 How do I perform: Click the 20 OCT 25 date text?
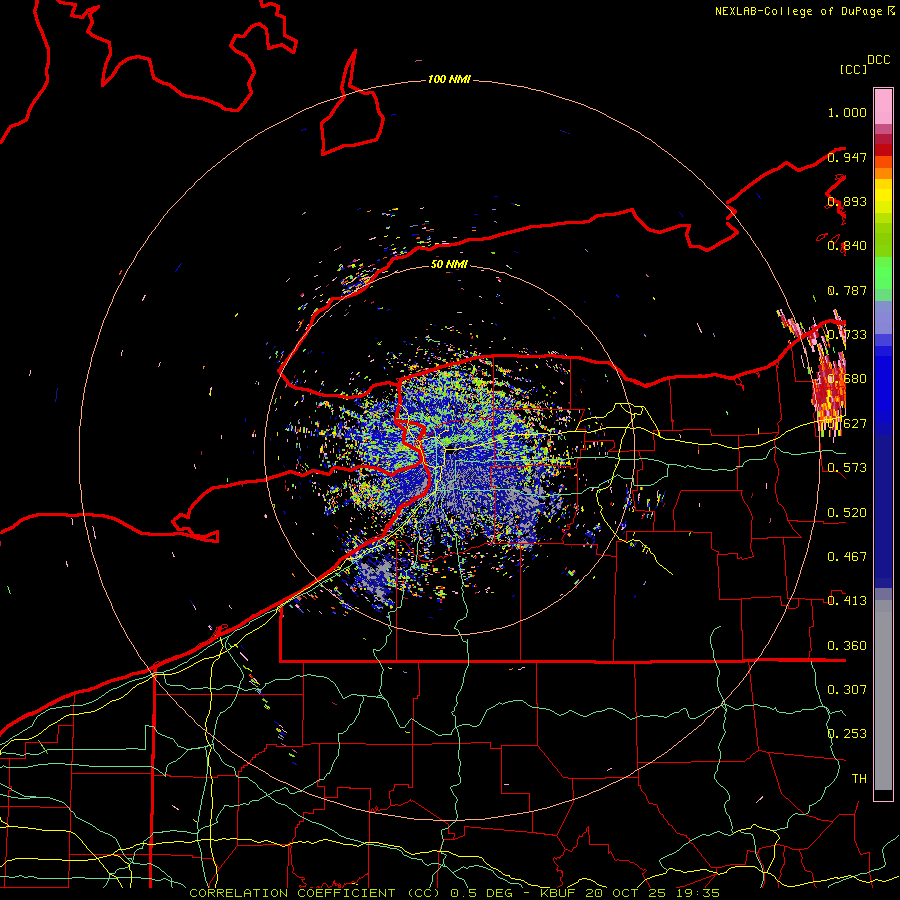point(624,893)
